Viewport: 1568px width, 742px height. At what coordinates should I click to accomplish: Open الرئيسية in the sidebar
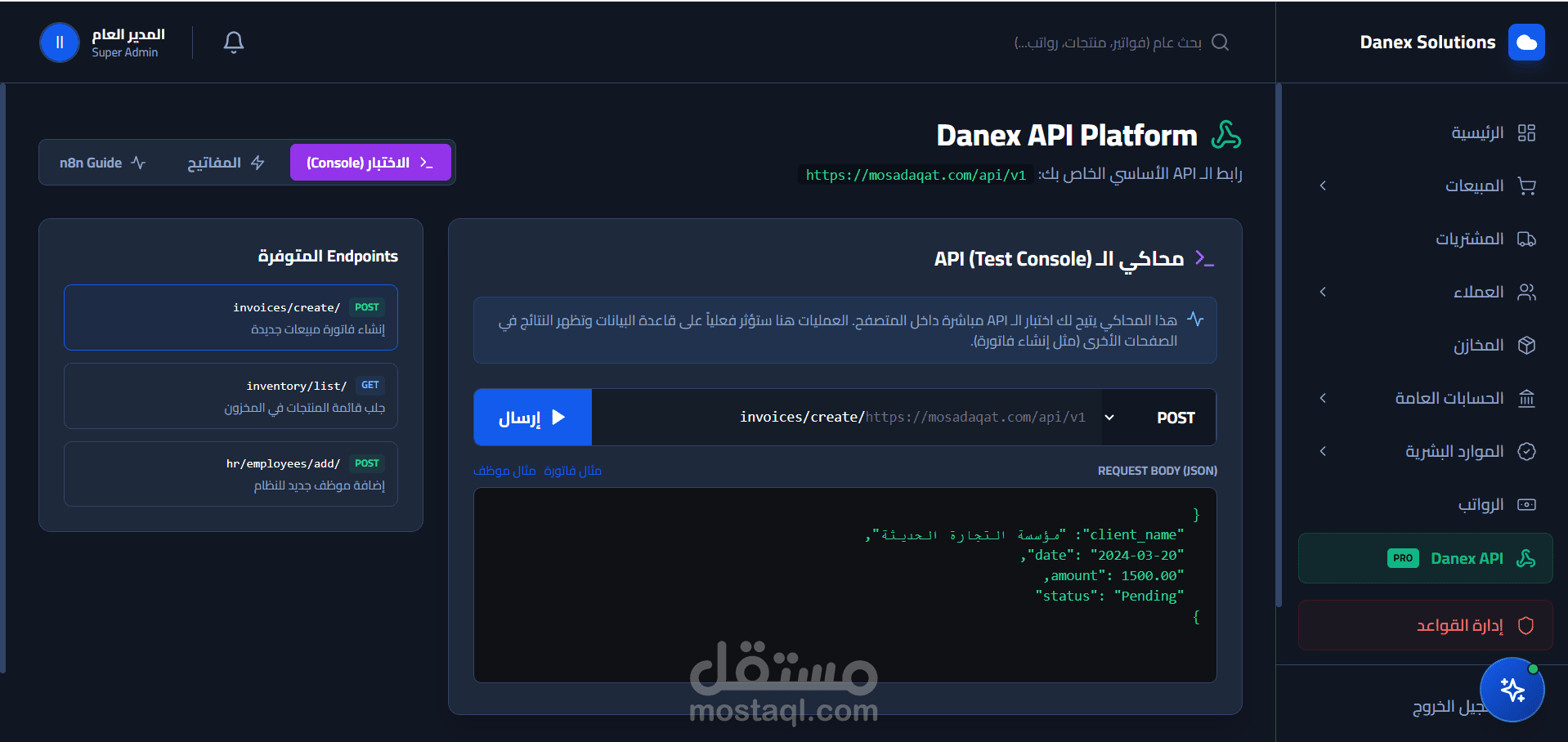(x=1425, y=132)
